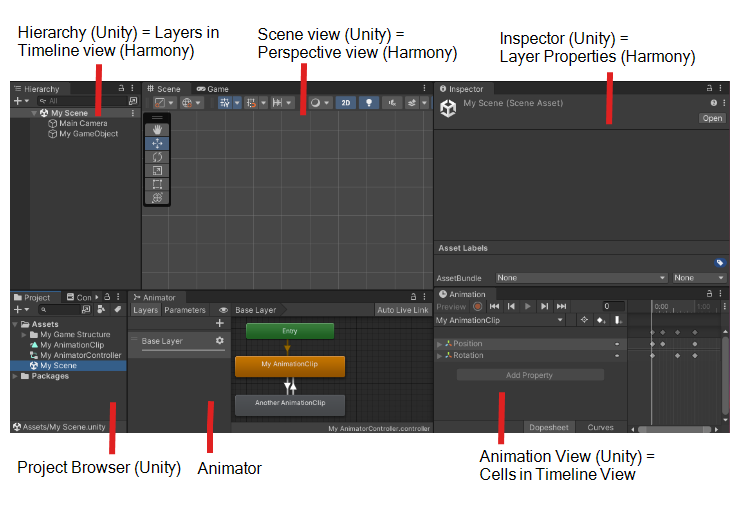740x510 pixels.
Task: Select the Entry state node
Action: pyautogui.click(x=290, y=331)
